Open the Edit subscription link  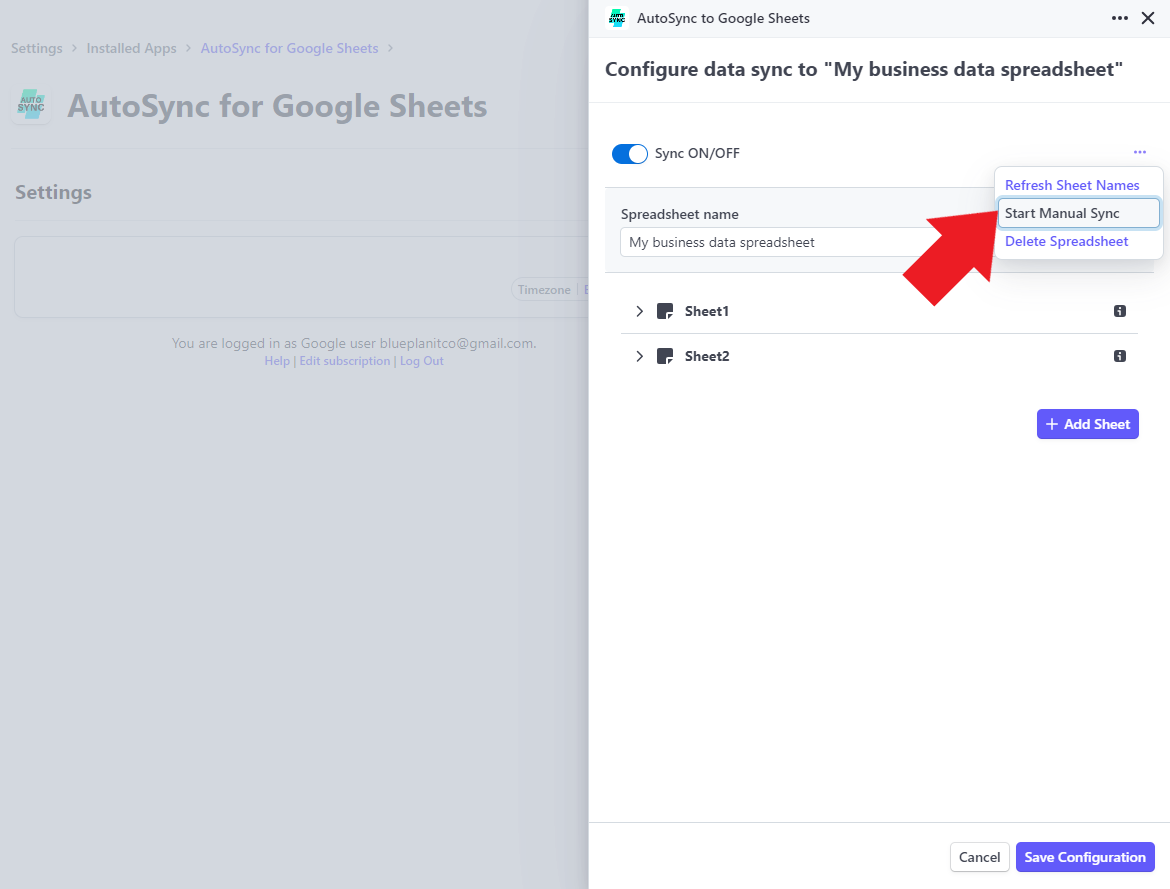point(345,361)
